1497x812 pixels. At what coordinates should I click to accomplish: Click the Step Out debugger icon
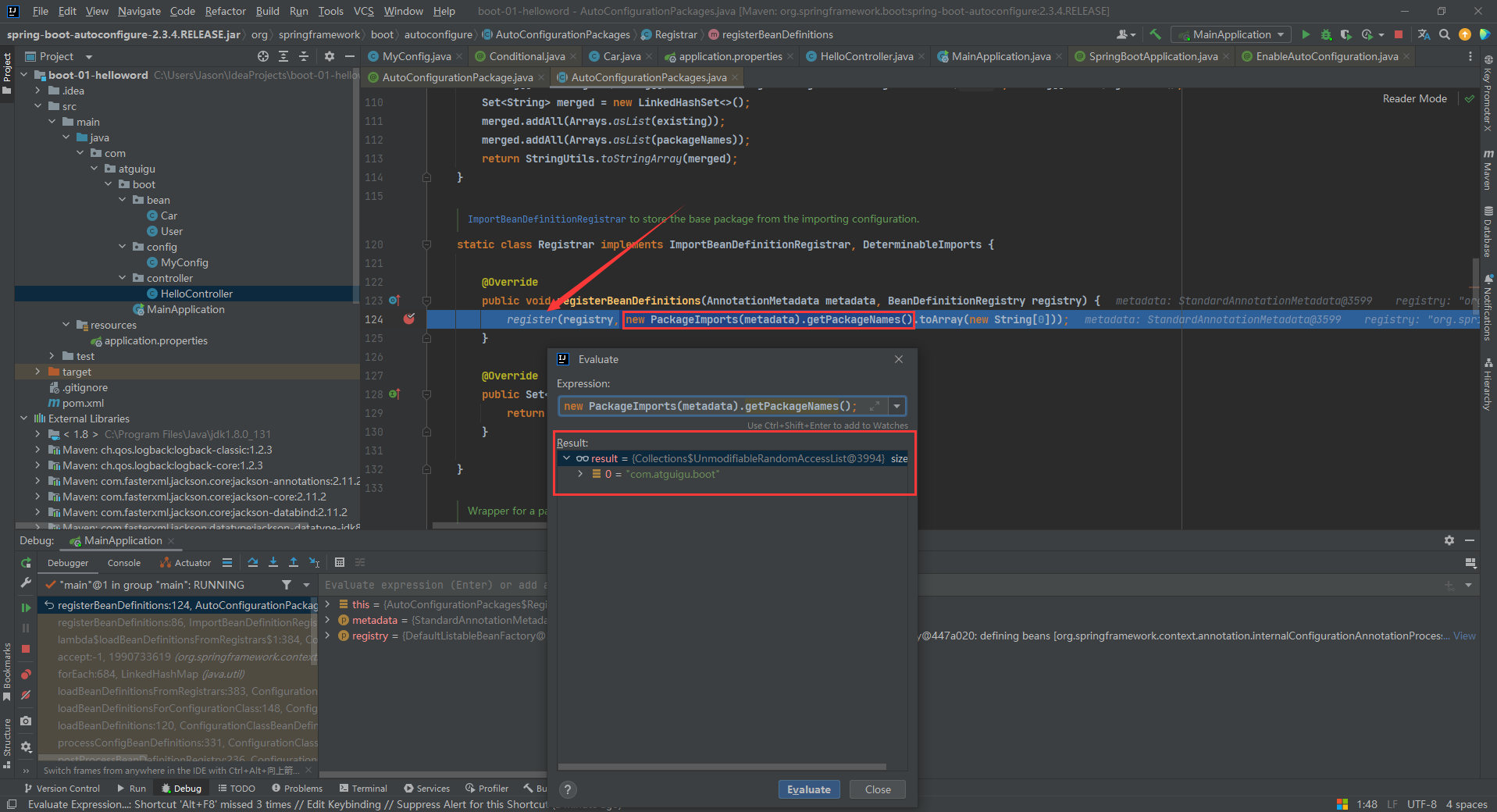[294, 562]
